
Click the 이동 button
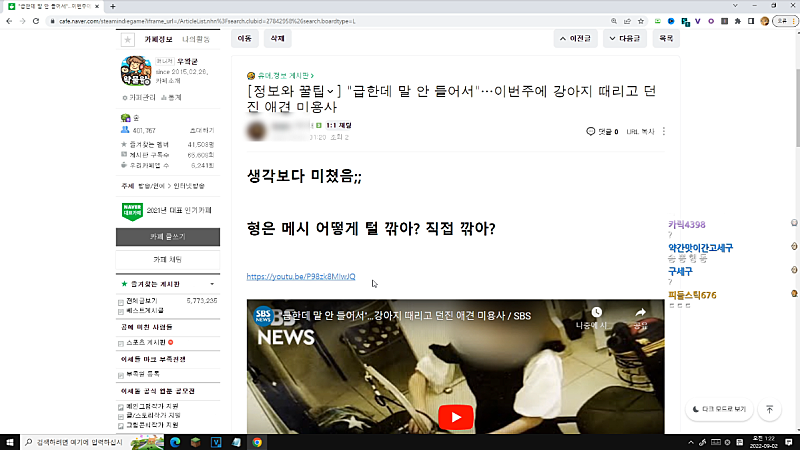[x=245, y=38]
